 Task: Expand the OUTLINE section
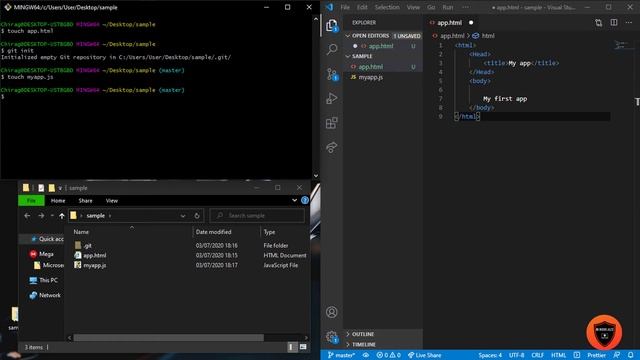[x=348, y=334]
